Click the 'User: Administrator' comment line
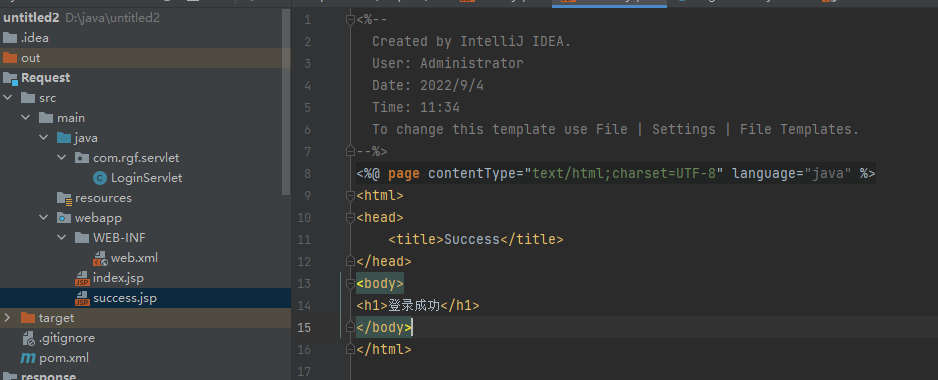The height and width of the screenshot is (380, 938). click(447, 63)
